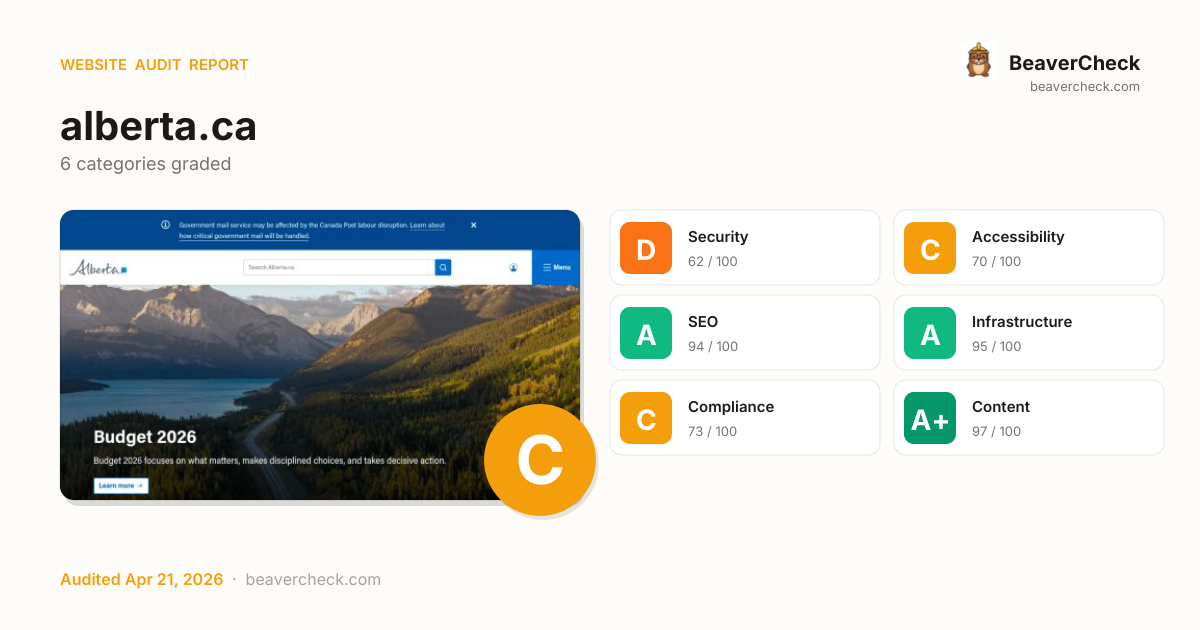1200x630 pixels.
Task: Click the Content grade A+ badge
Action: 930,418
